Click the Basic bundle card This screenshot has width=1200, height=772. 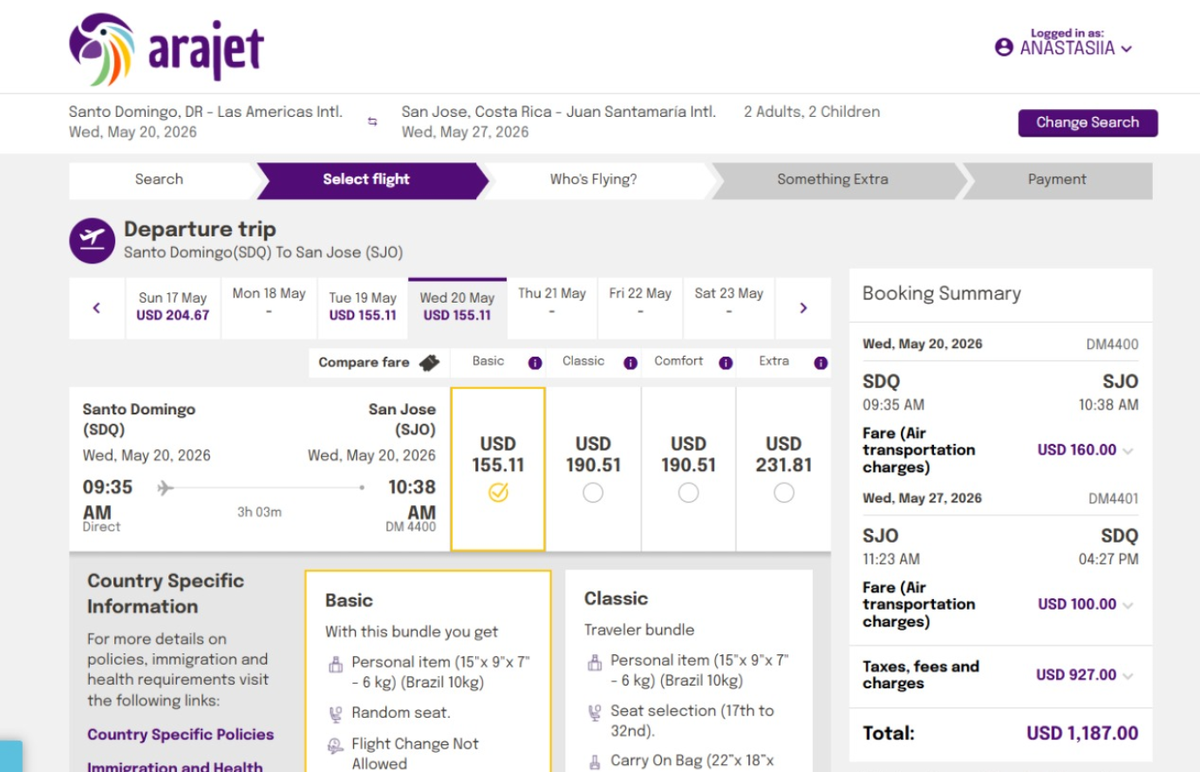coord(428,671)
